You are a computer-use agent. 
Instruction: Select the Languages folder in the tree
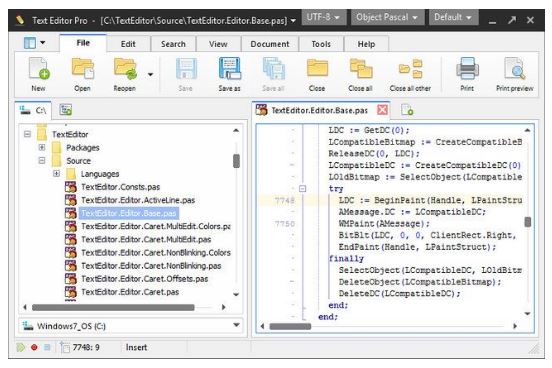[x=100, y=174]
